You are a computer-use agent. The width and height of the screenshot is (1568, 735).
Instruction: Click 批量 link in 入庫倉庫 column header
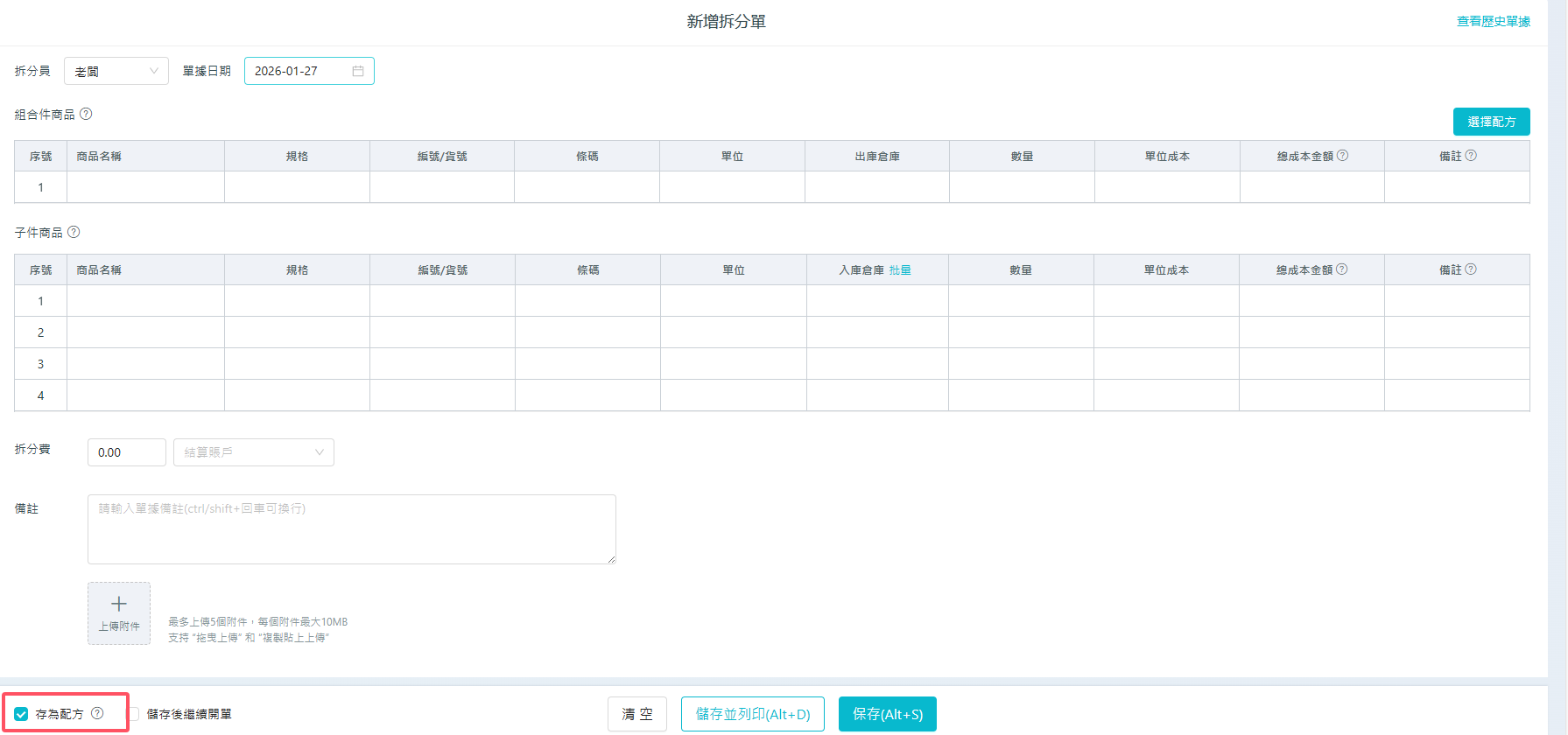point(900,270)
